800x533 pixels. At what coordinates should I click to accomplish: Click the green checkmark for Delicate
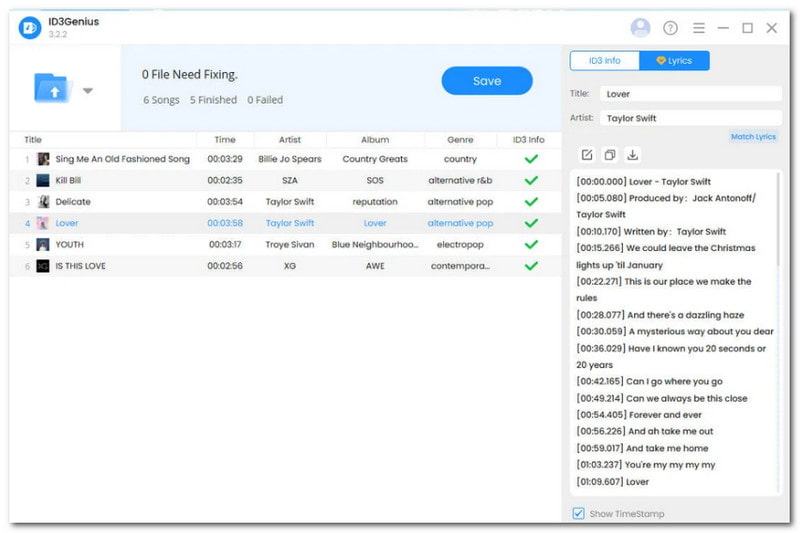point(531,201)
